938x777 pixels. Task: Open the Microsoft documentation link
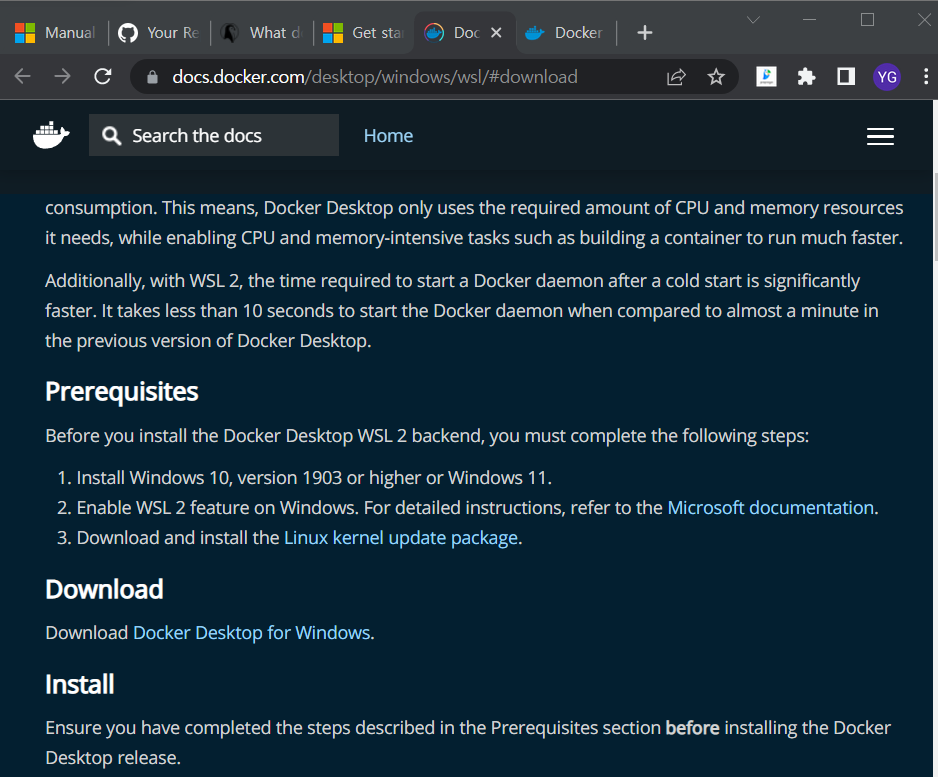[770, 508]
